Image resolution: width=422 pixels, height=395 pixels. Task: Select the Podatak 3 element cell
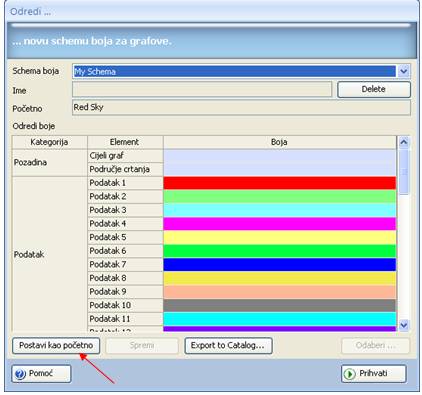(x=125, y=210)
